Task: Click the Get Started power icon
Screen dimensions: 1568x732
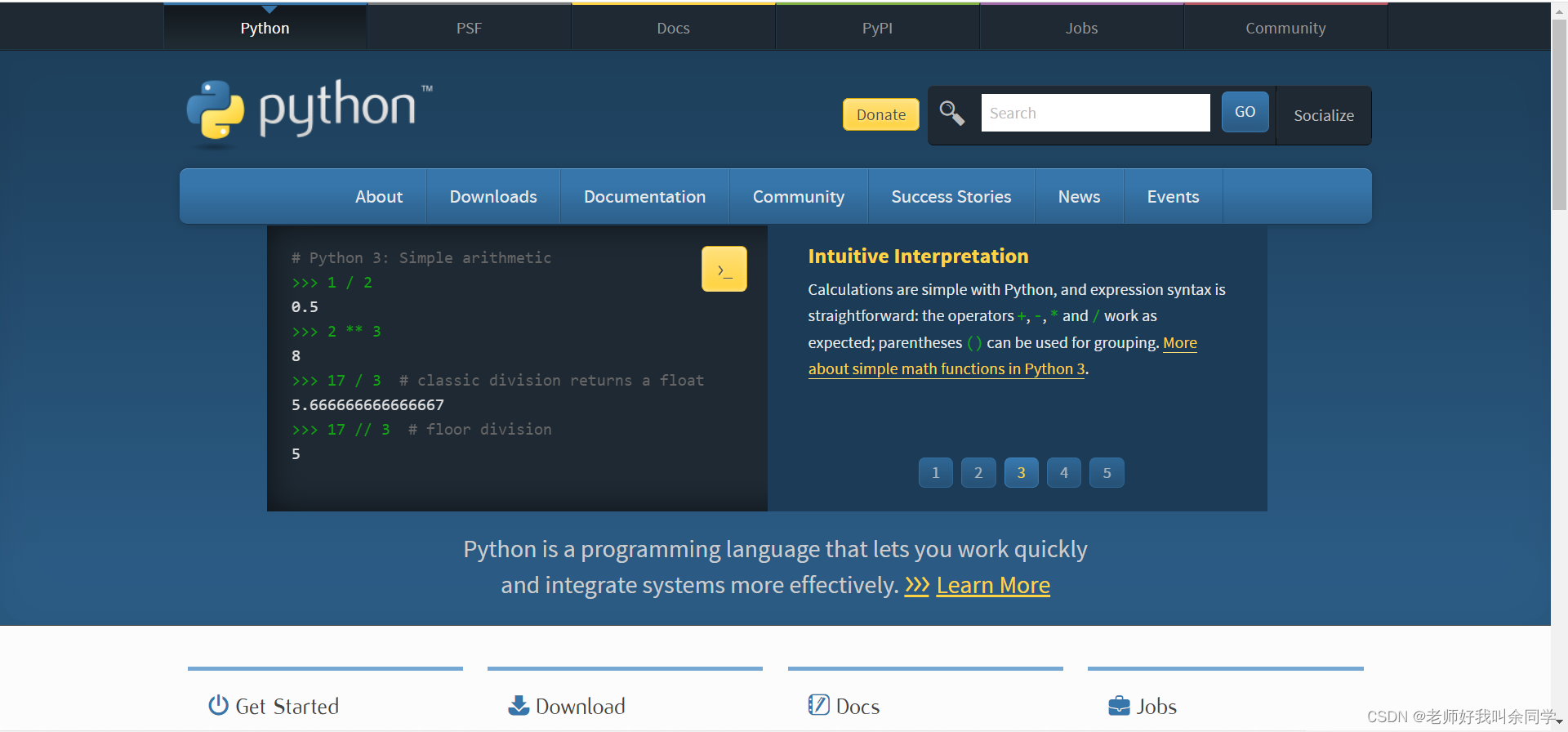Action: [218, 705]
